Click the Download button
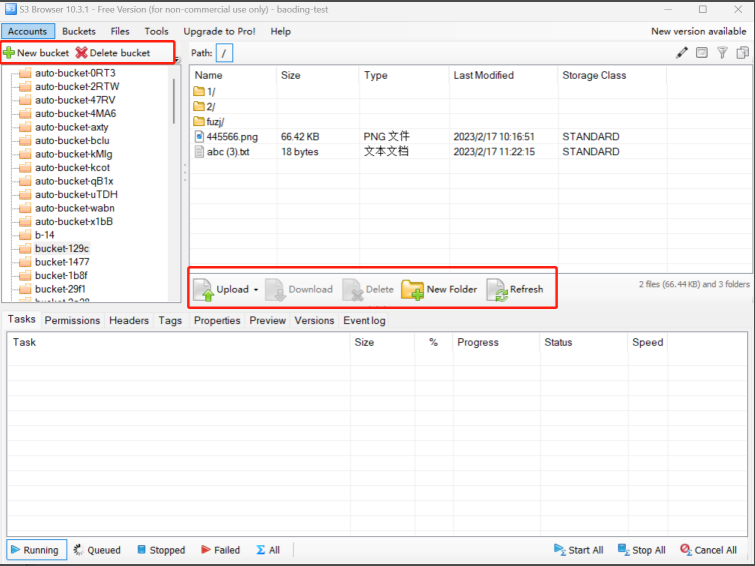The image size is (755, 566). pyautogui.click(x=299, y=290)
